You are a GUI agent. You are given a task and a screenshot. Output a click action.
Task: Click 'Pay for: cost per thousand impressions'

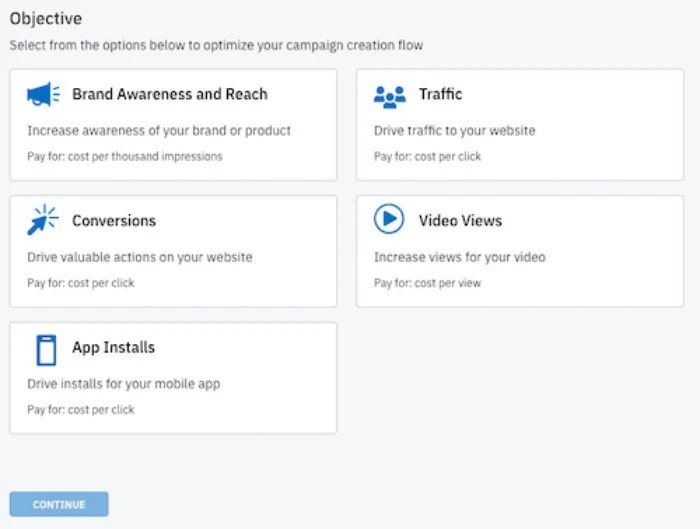(124, 157)
